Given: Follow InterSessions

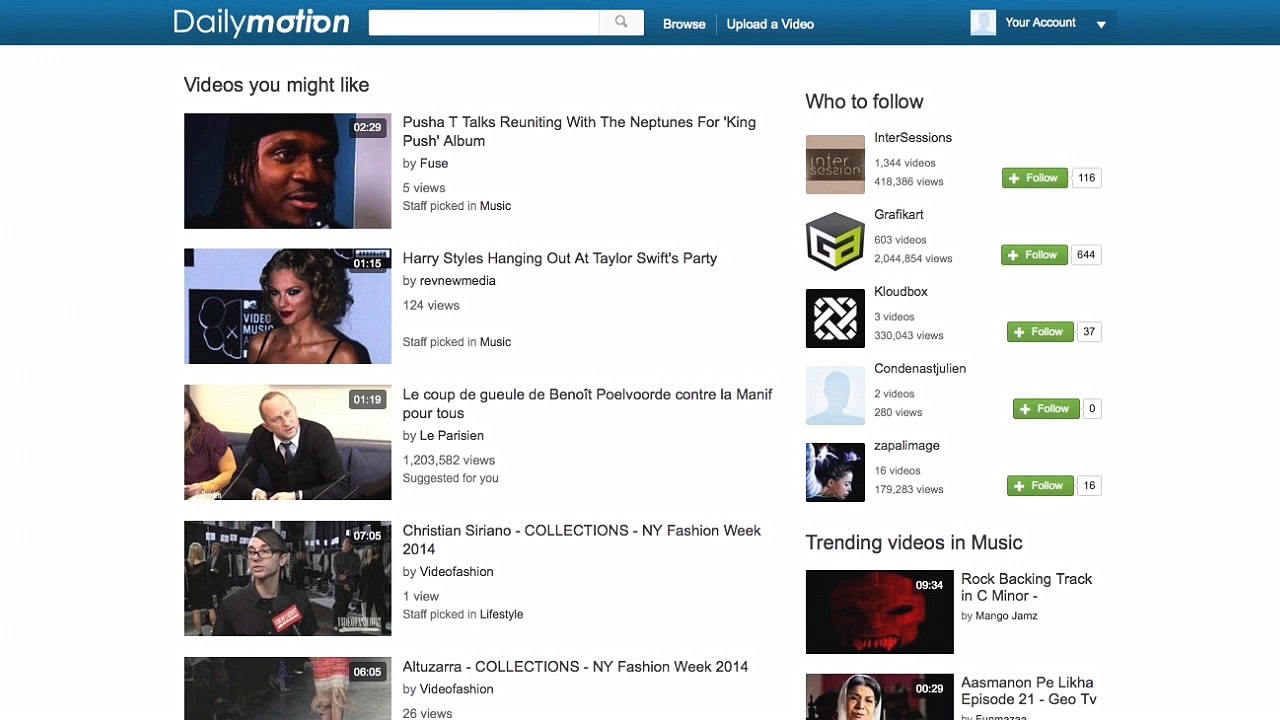Looking at the screenshot, I should (x=1035, y=178).
